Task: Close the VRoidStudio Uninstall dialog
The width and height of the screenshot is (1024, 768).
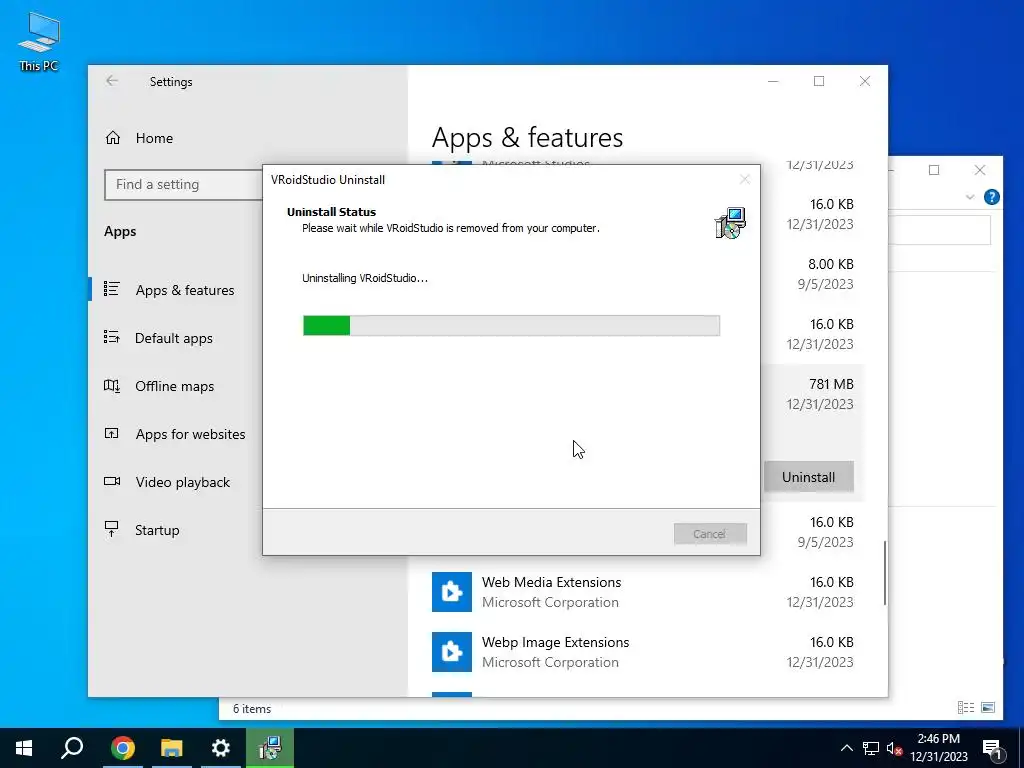Action: [744, 180]
